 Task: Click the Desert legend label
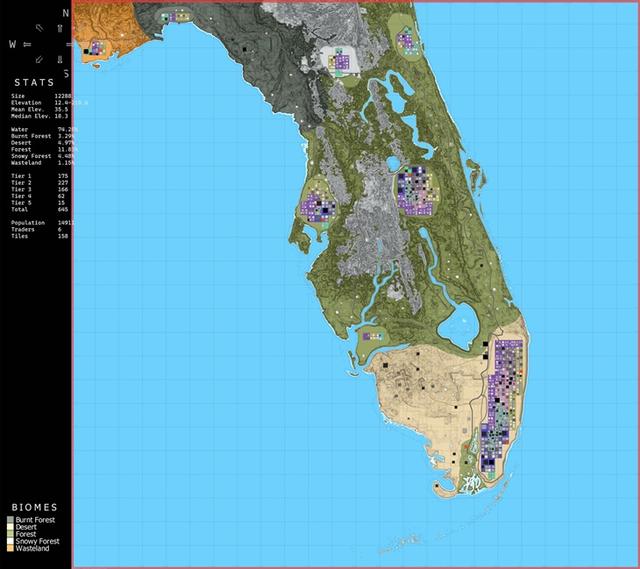pyautogui.click(x=26, y=527)
